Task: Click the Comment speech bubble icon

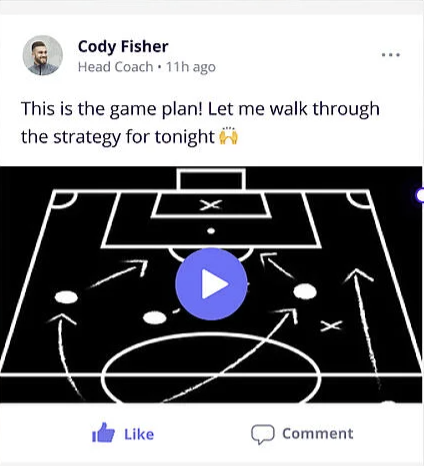Action: coord(263,434)
